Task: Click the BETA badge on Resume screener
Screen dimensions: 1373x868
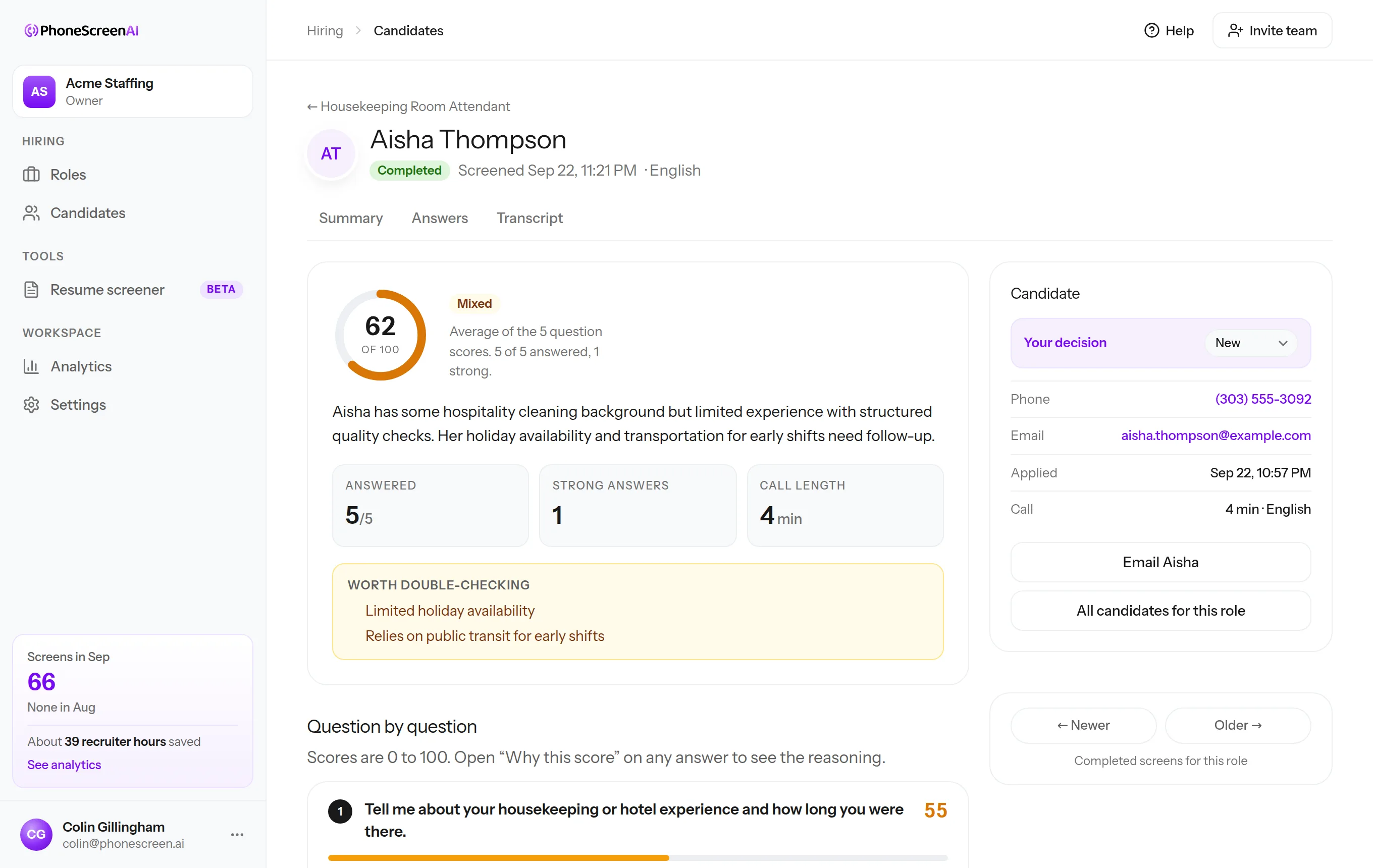Action: tap(221, 289)
